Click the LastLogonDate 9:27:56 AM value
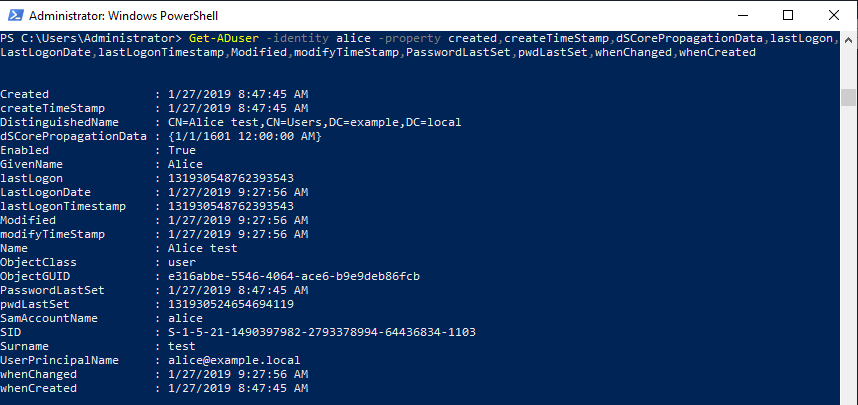 pos(239,192)
